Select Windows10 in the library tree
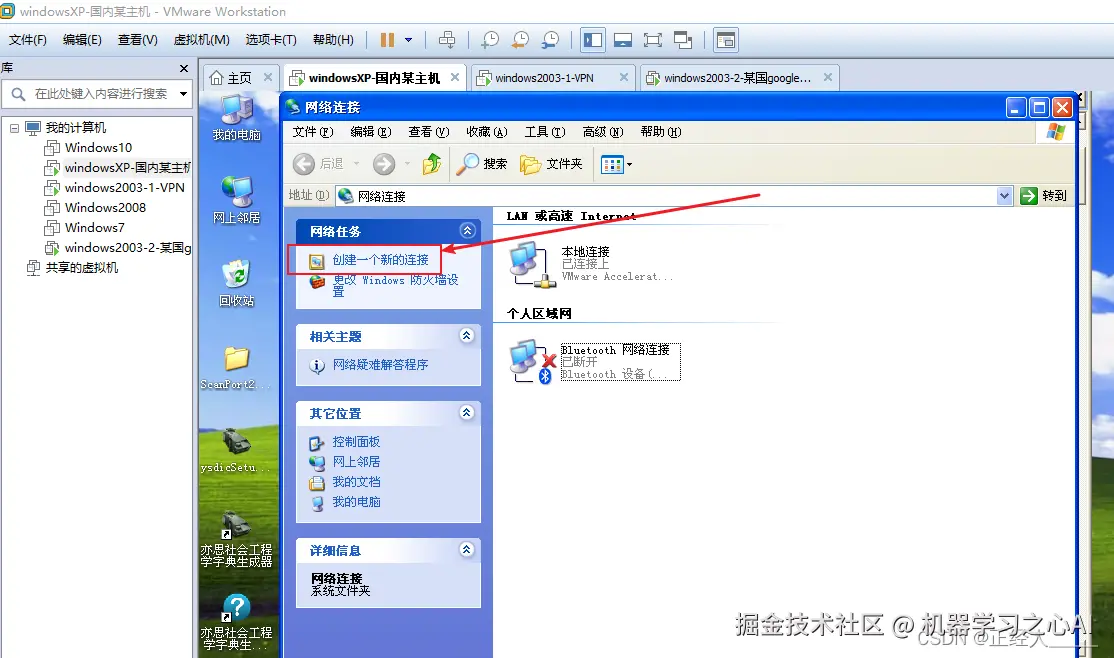This screenshot has width=1114, height=658. [x=98, y=148]
